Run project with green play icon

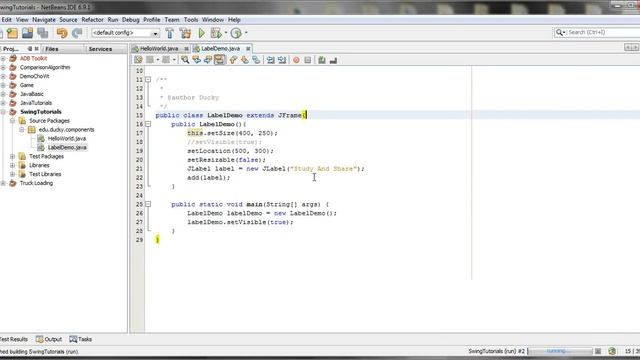click(x=202, y=33)
